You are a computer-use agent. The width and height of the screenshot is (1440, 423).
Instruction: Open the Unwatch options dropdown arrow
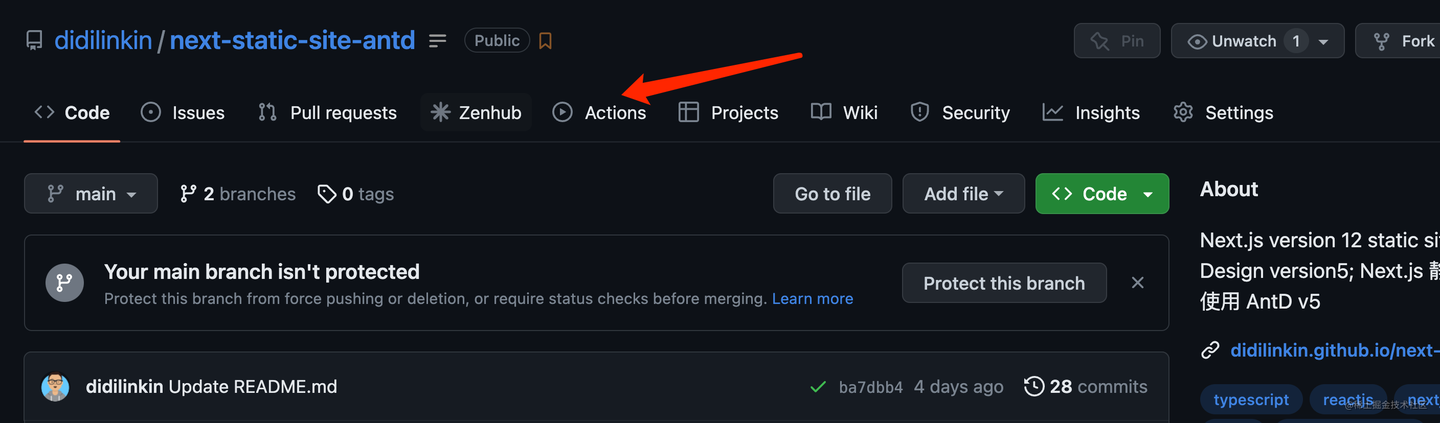[x=1324, y=41]
